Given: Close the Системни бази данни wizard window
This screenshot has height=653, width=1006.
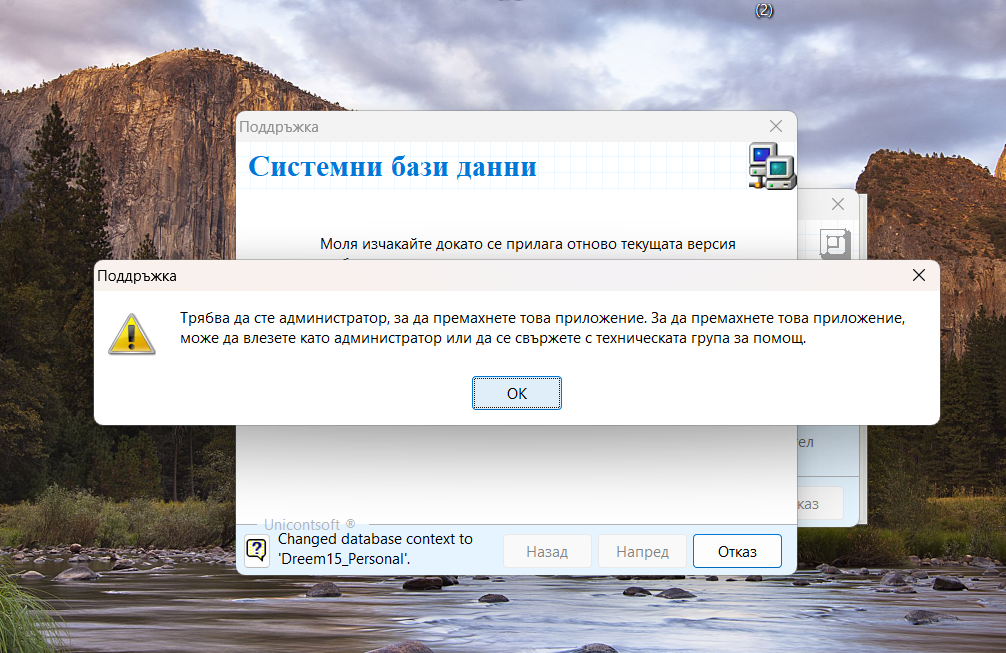Looking at the screenshot, I should [775, 126].
